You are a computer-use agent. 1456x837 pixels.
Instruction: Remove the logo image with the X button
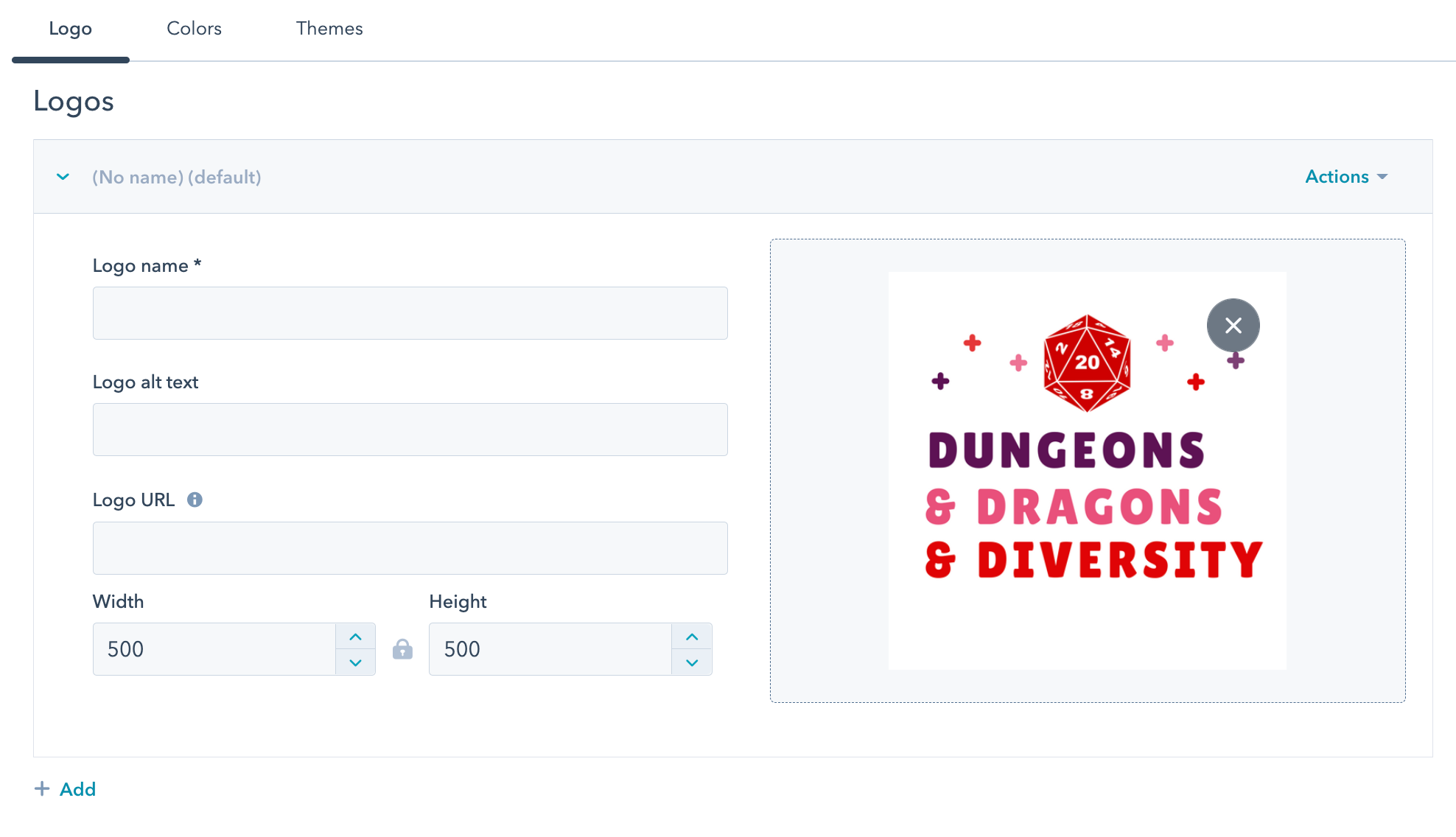click(1233, 326)
